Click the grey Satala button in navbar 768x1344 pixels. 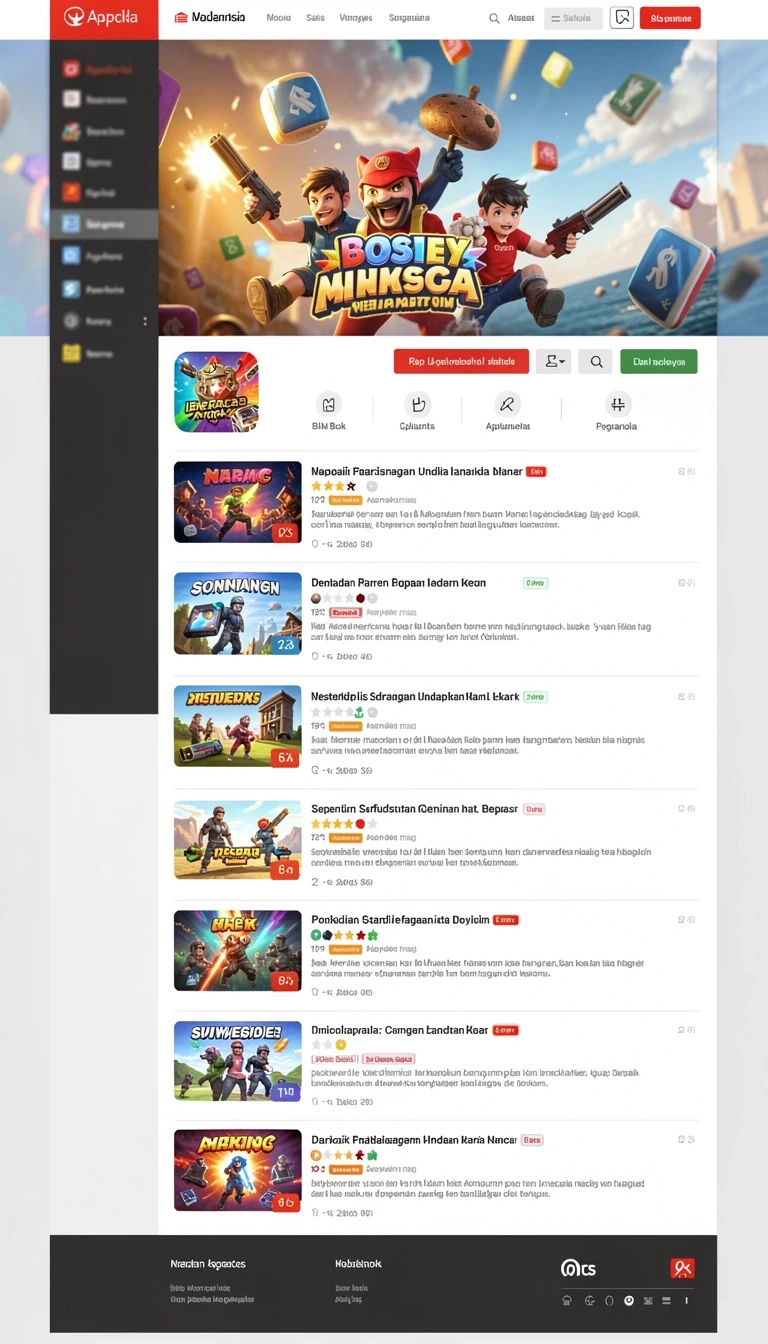pyautogui.click(x=573, y=18)
